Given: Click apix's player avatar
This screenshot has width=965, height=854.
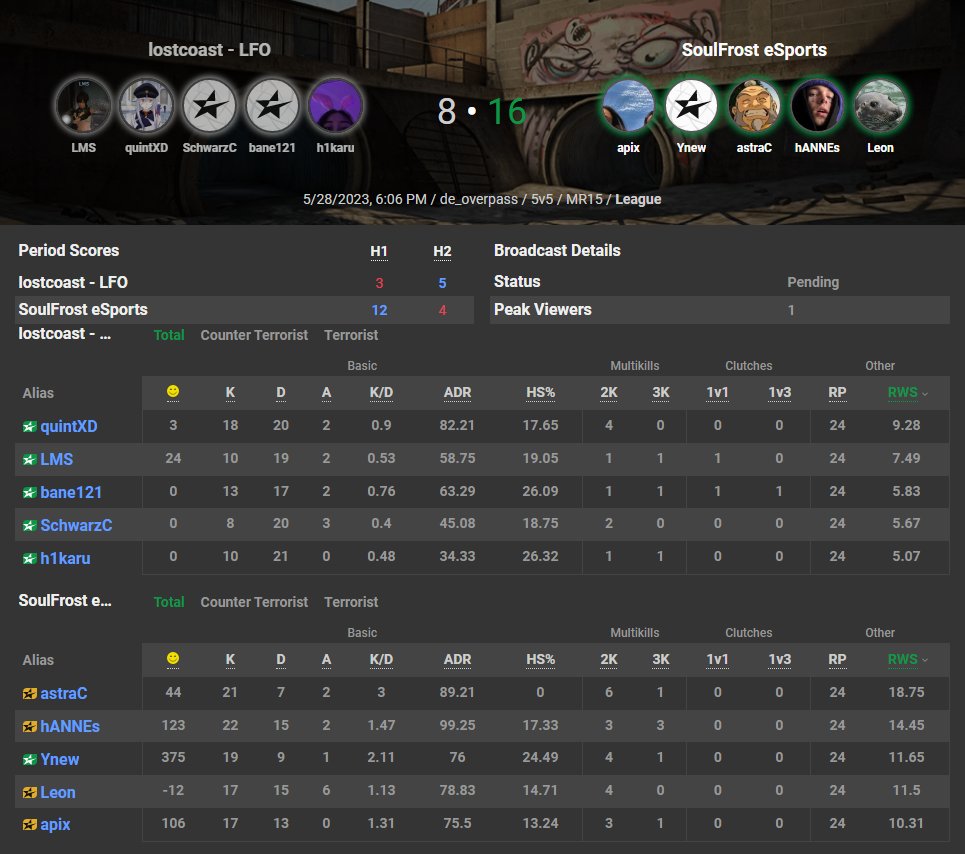Looking at the screenshot, I should tap(627, 104).
